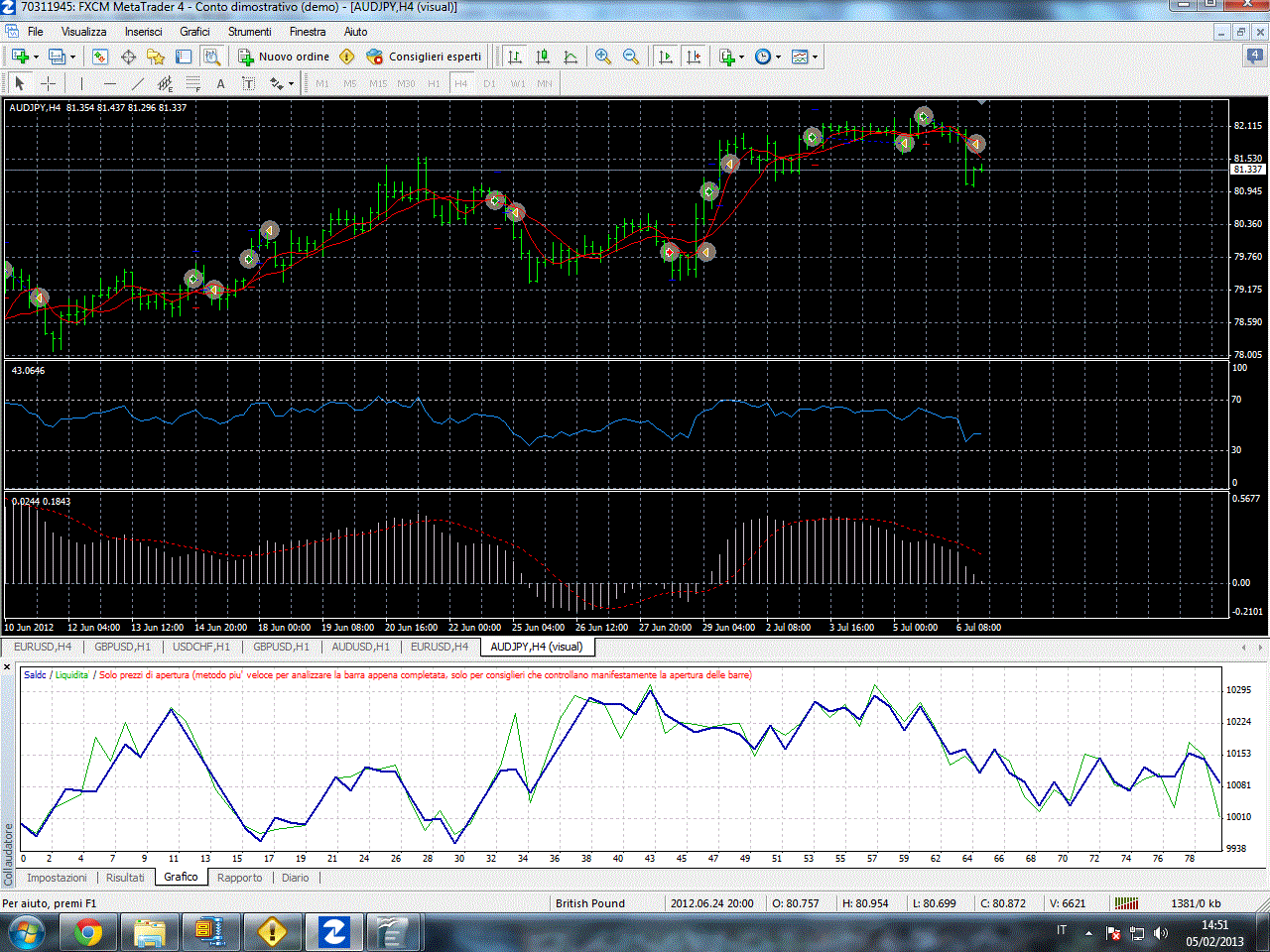
Task: Toggle the Terminal panel icon
Action: [185, 57]
